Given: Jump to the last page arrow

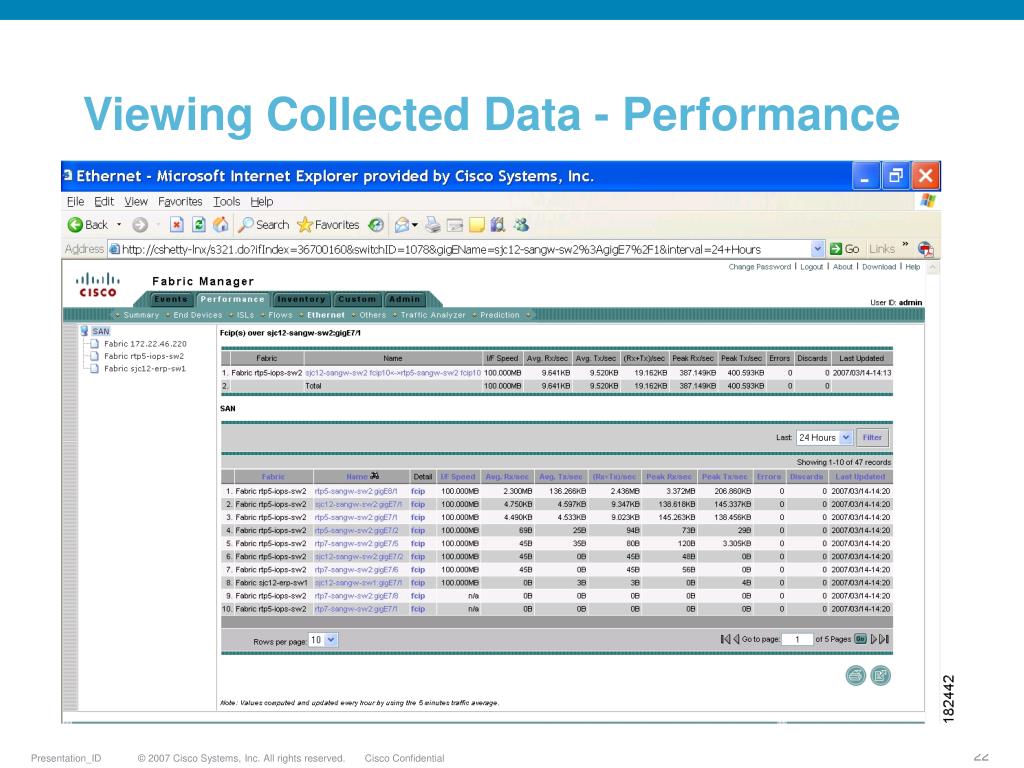Looking at the screenshot, I should pyautogui.click(x=884, y=639).
